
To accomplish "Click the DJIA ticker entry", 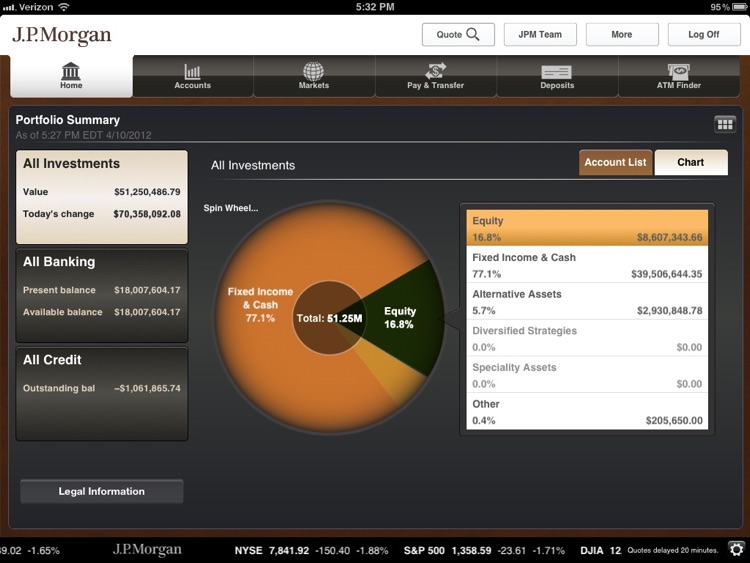I will (x=601, y=551).
